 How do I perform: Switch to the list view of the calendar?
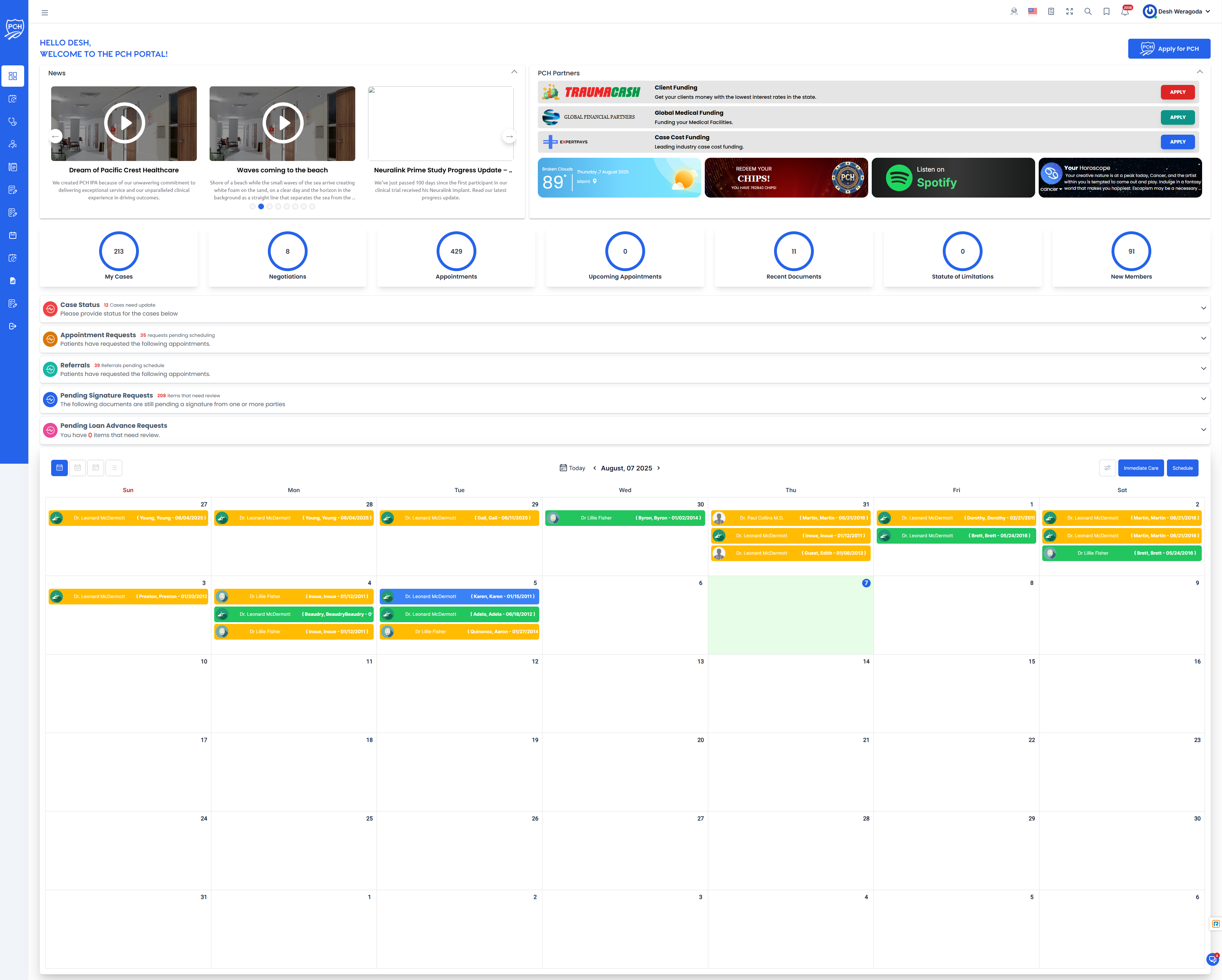click(114, 468)
